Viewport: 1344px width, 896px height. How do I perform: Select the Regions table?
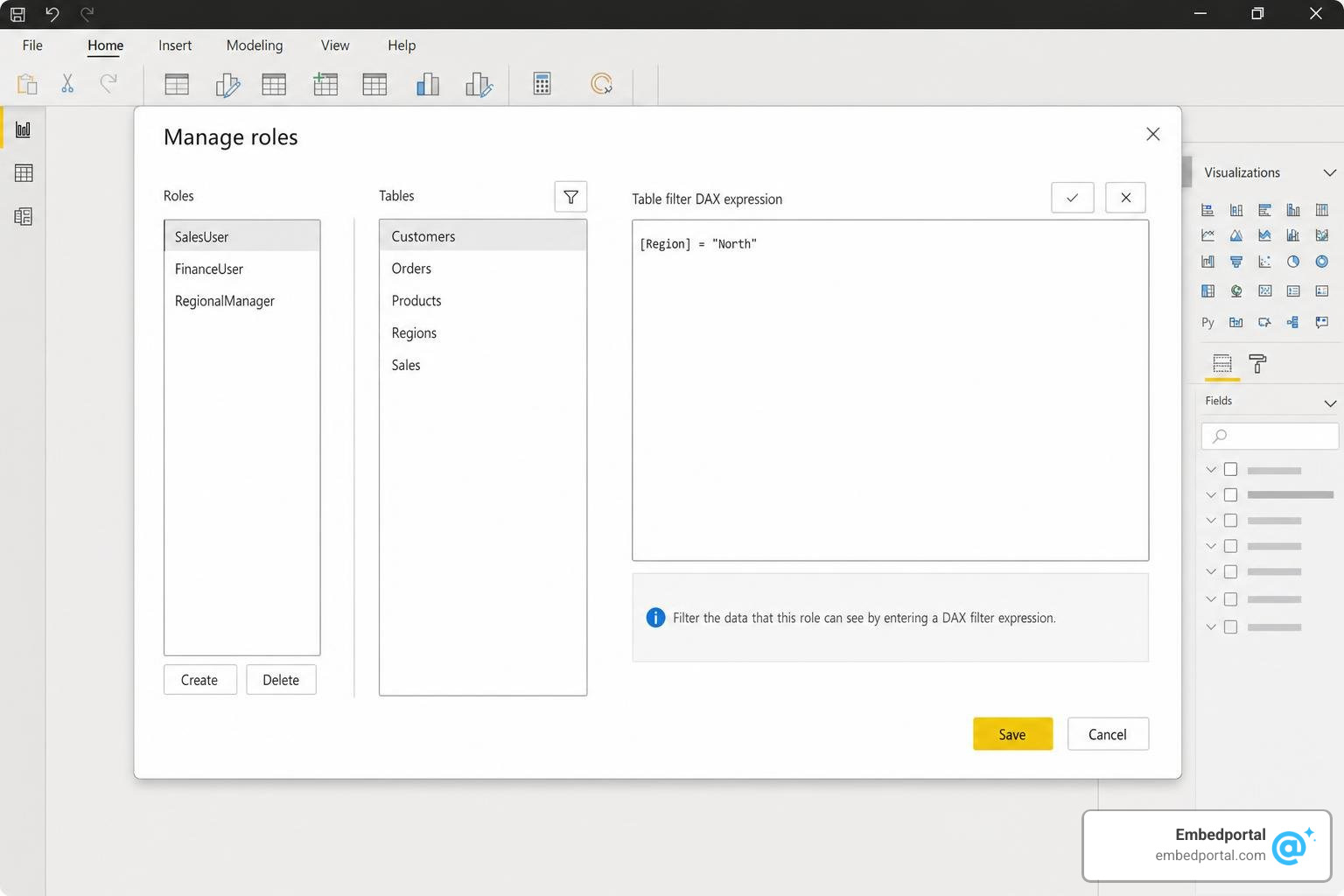click(483, 333)
